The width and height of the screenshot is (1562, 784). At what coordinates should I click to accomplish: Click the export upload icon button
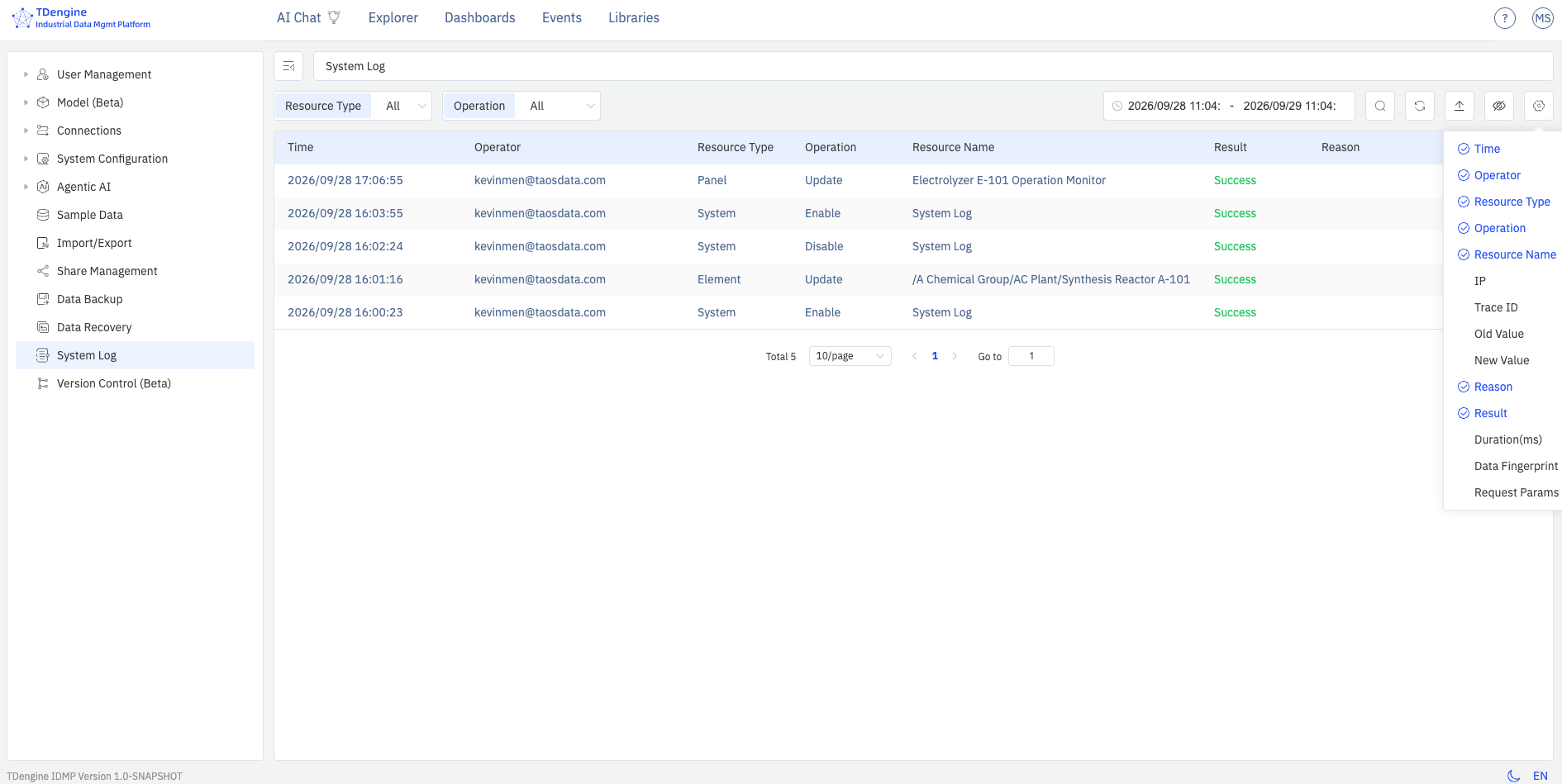[1460, 106]
